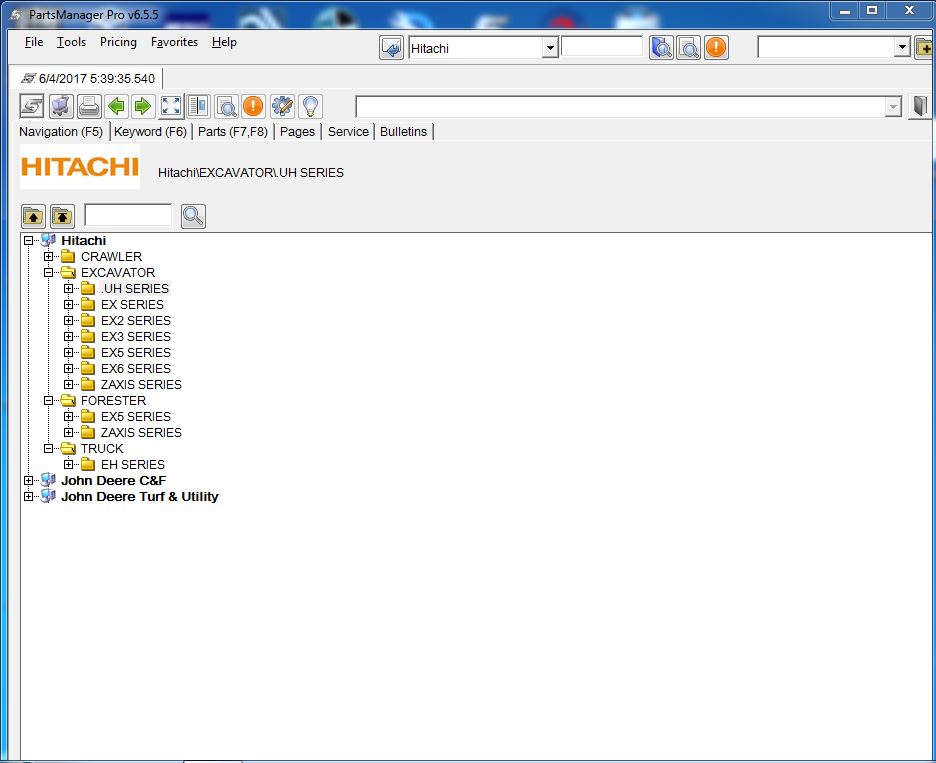Open the shopping cart toolbar icon
Viewport: 936px width, 763px height.
61,106
